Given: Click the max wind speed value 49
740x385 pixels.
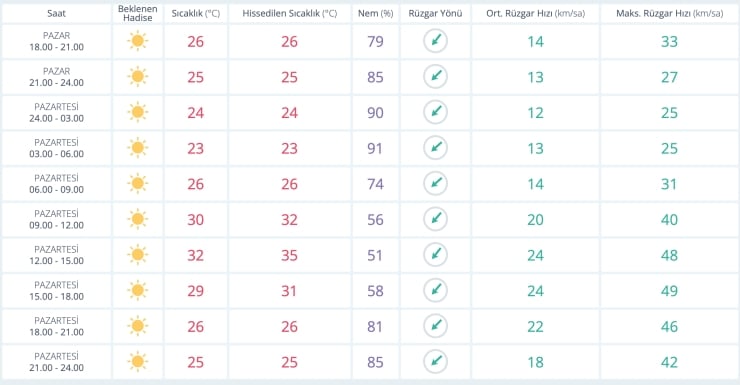Looking at the screenshot, I should pos(669,291).
